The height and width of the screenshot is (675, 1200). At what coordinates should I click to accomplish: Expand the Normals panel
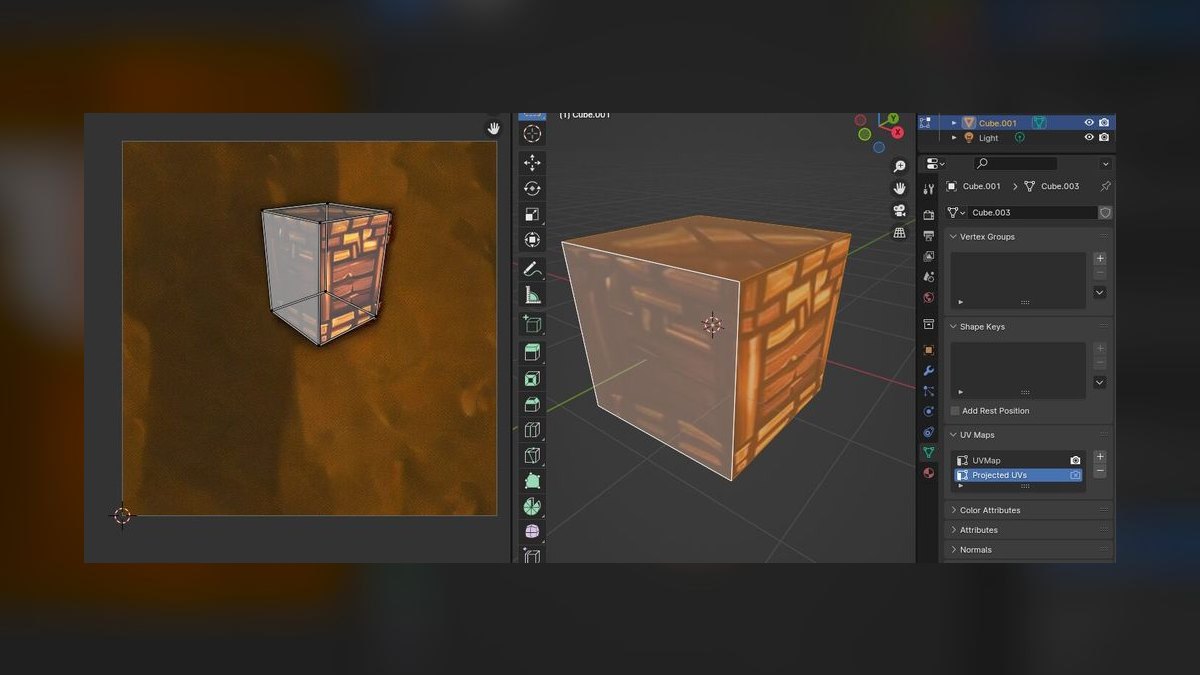pyautogui.click(x=953, y=550)
